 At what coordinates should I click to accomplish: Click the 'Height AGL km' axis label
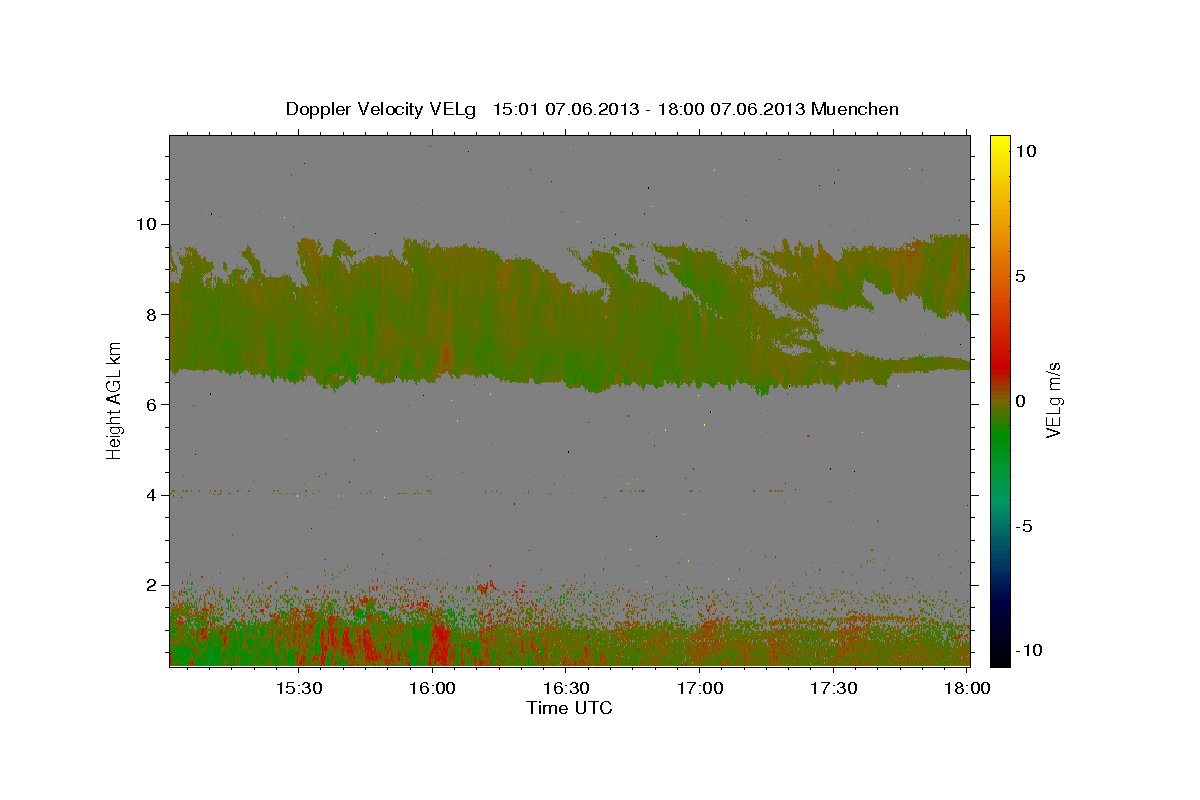pos(115,401)
